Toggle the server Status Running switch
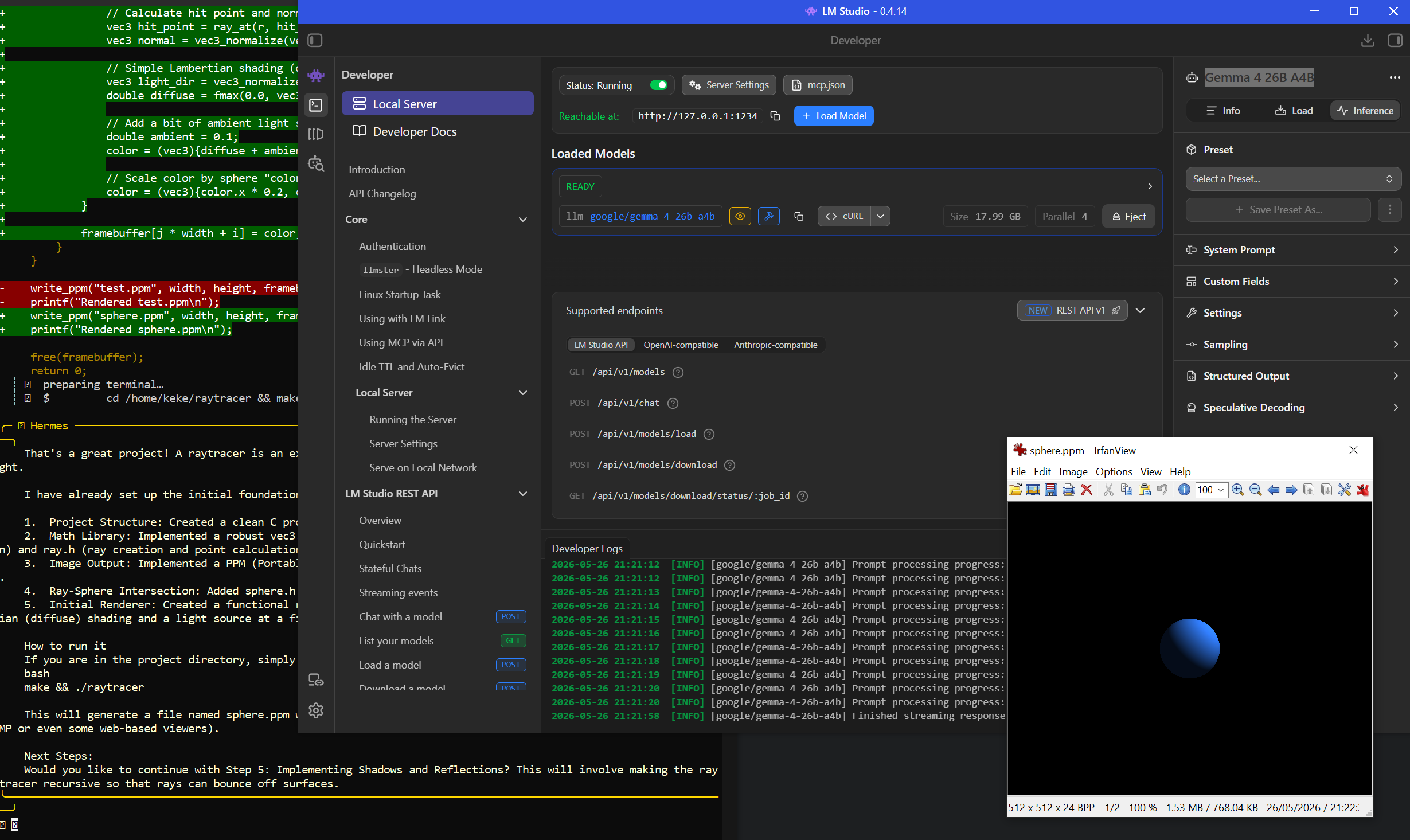Viewport: 1410px width, 840px height. (658, 85)
